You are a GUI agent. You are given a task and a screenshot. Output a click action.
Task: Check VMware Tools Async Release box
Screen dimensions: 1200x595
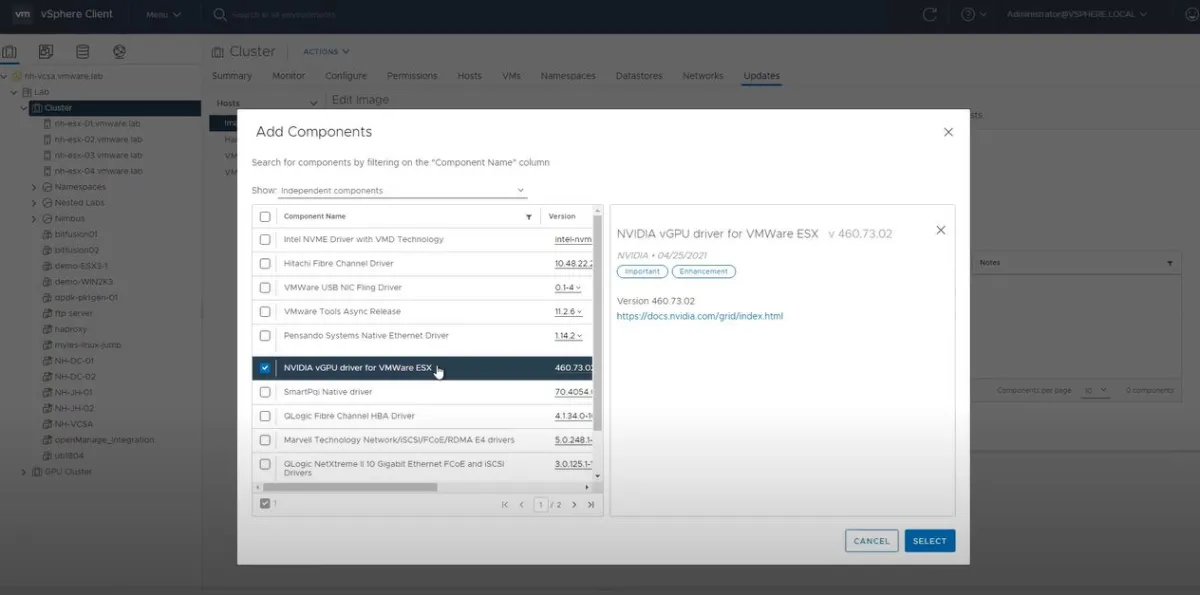[x=265, y=312]
